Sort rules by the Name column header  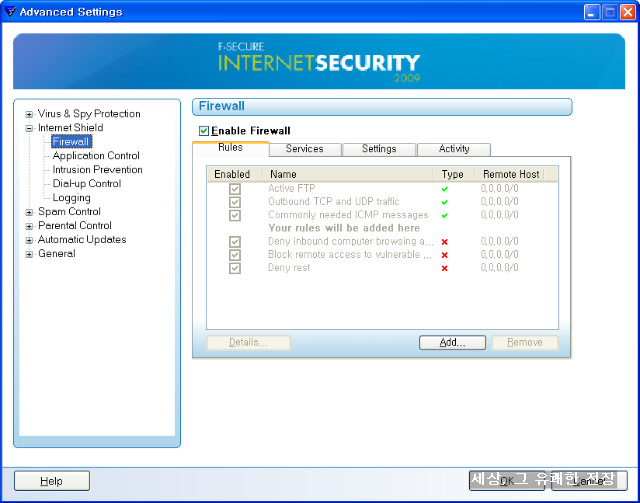pos(348,174)
